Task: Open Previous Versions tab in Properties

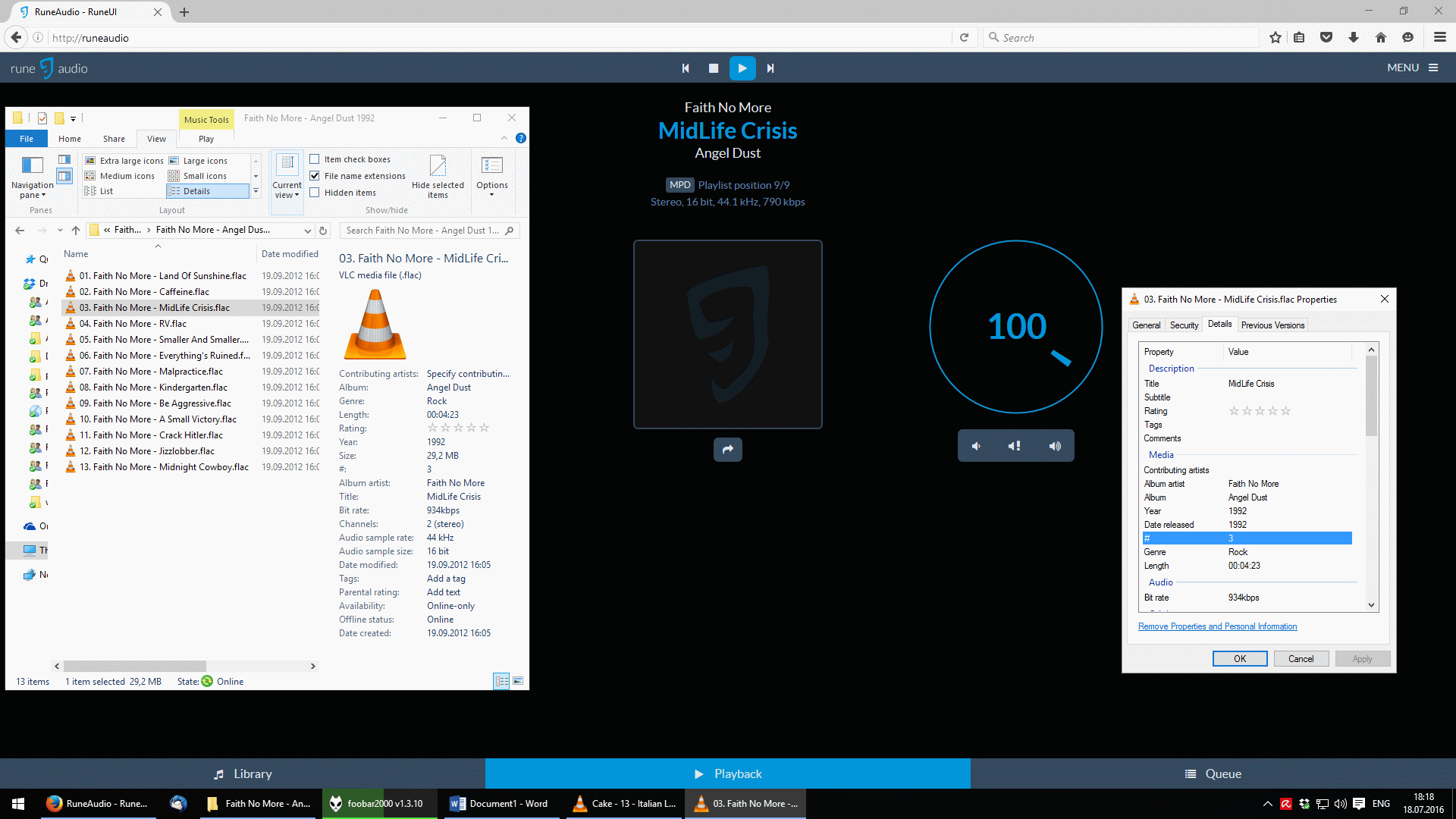Action: 1272,325
